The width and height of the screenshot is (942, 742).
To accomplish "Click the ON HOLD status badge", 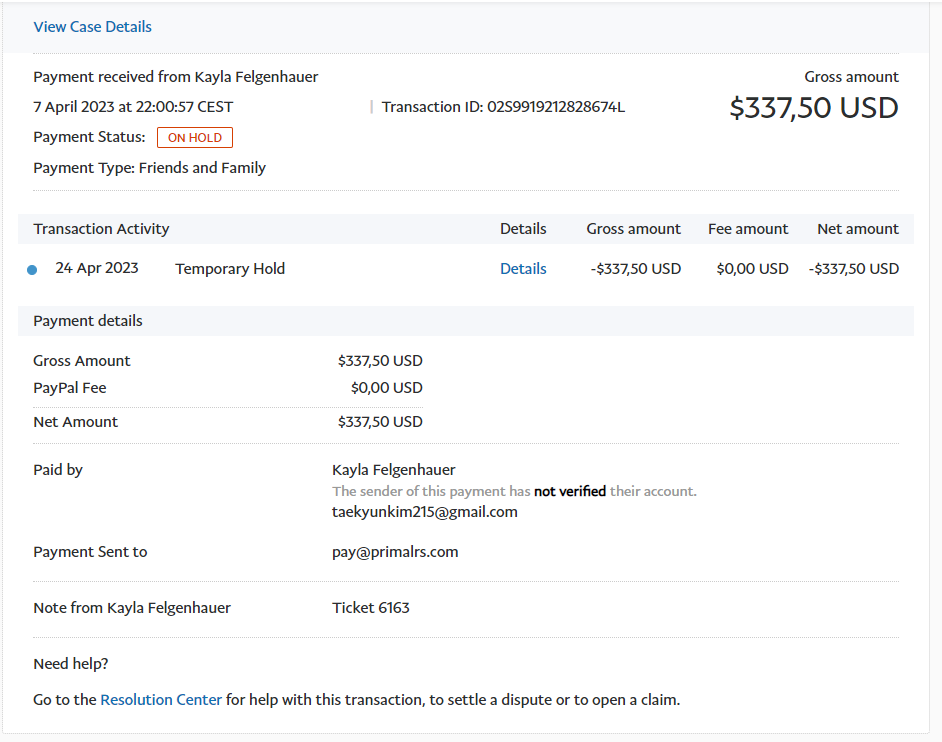I will click(195, 138).
